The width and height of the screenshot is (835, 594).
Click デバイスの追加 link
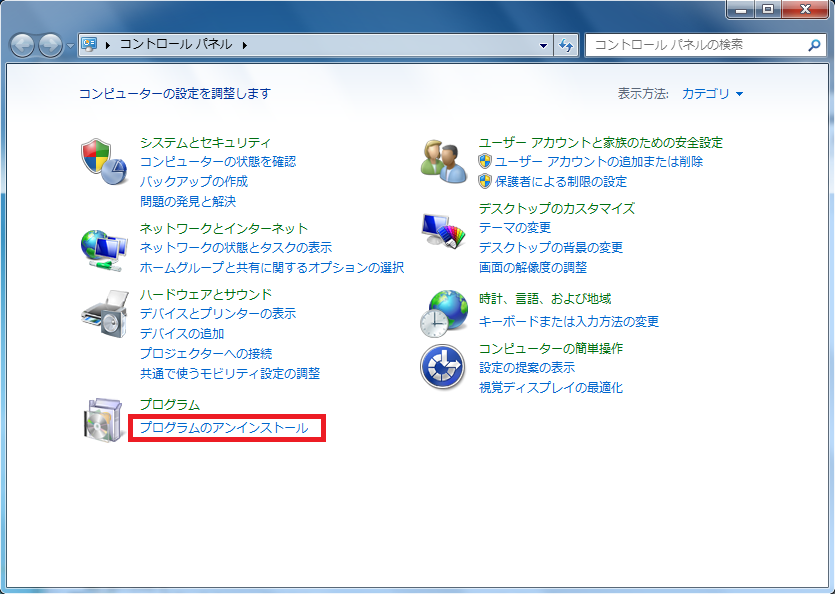[x=182, y=333]
